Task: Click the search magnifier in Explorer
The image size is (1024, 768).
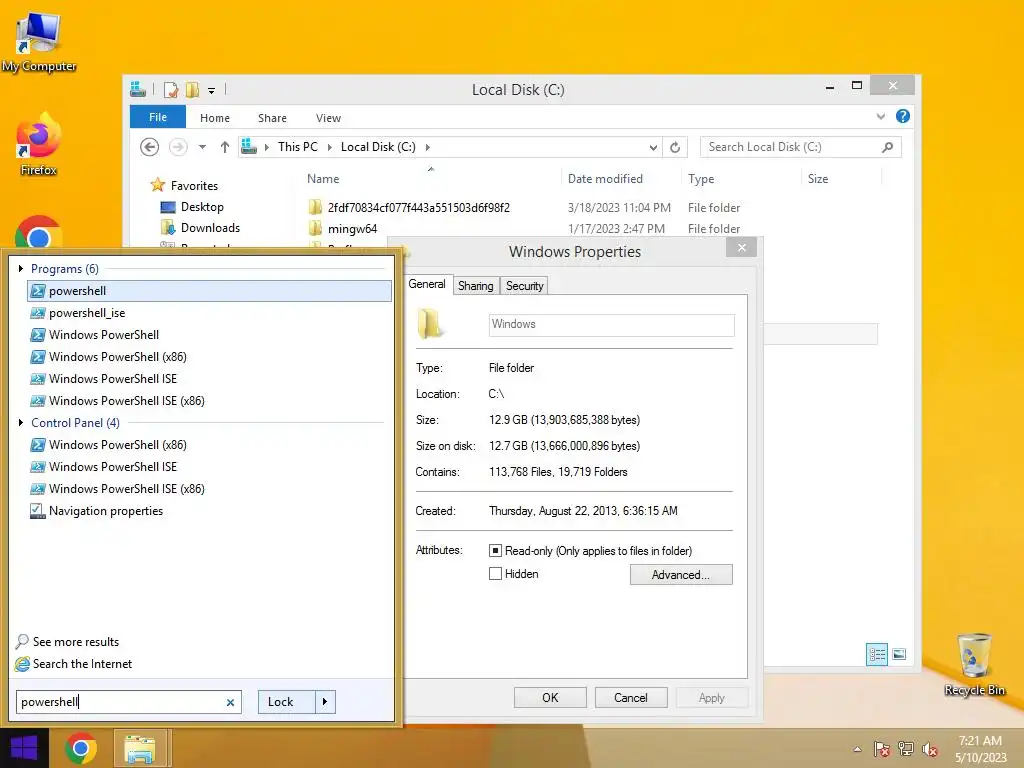Action: tap(887, 147)
